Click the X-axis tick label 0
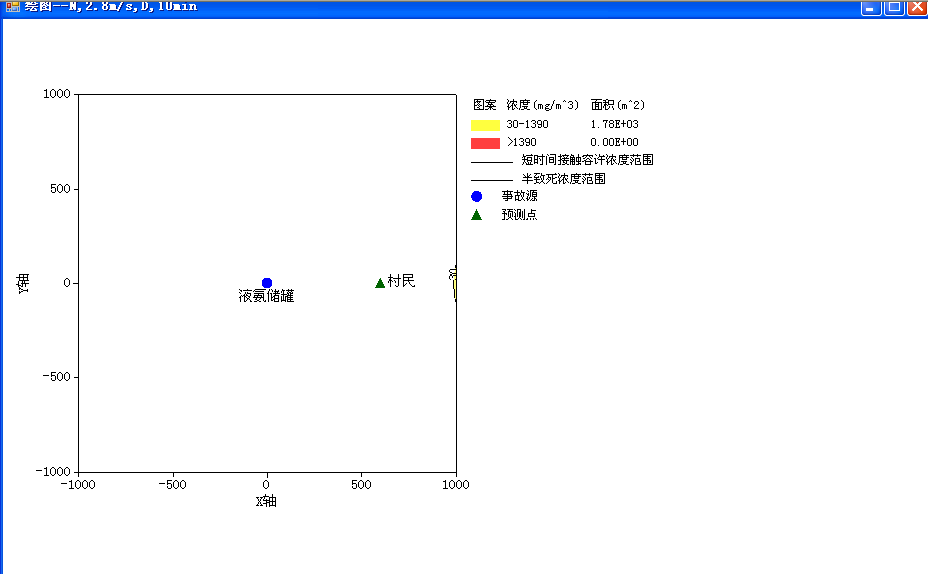 click(x=266, y=485)
